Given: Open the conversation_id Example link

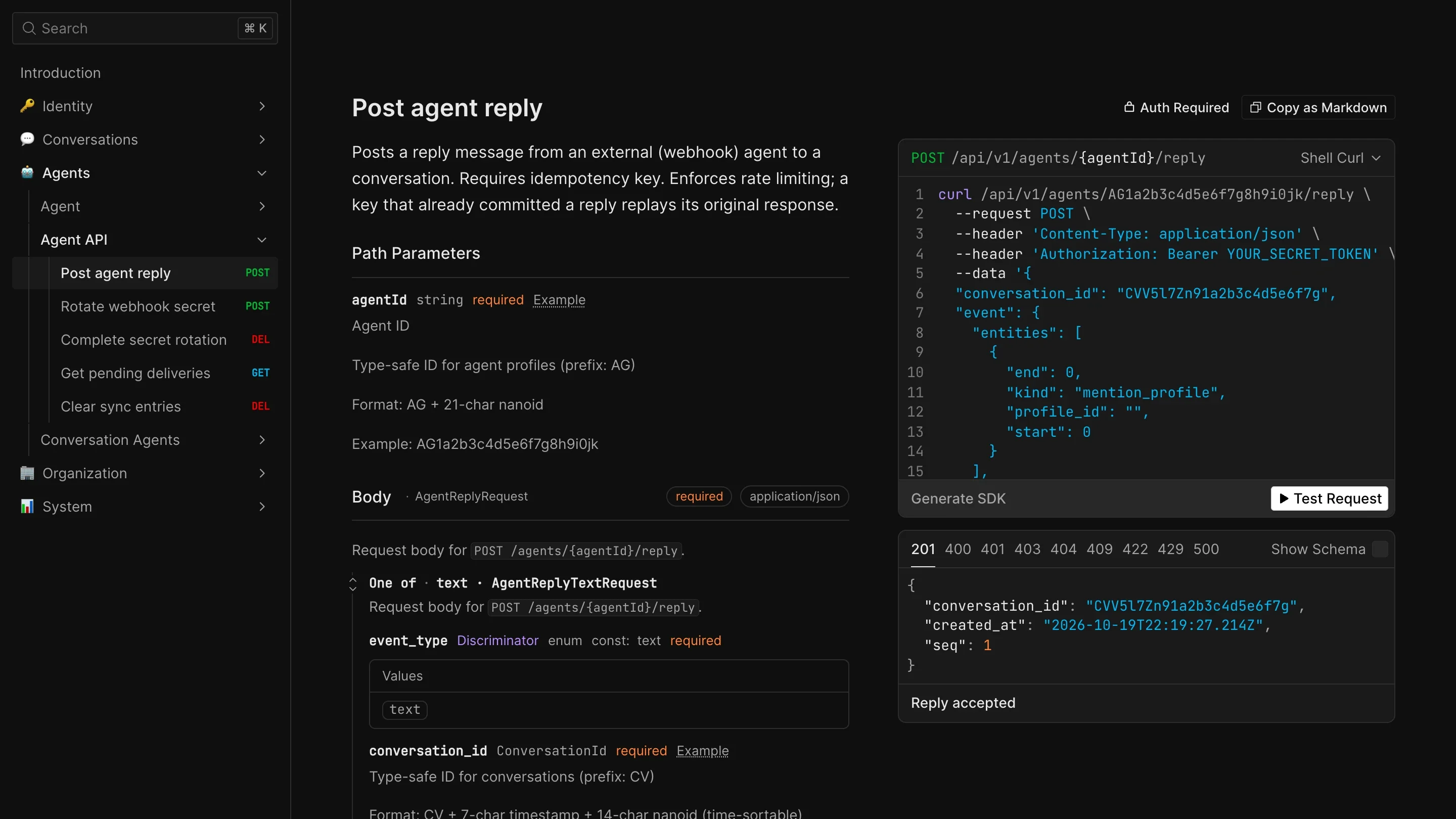Looking at the screenshot, I should [703, 751].
